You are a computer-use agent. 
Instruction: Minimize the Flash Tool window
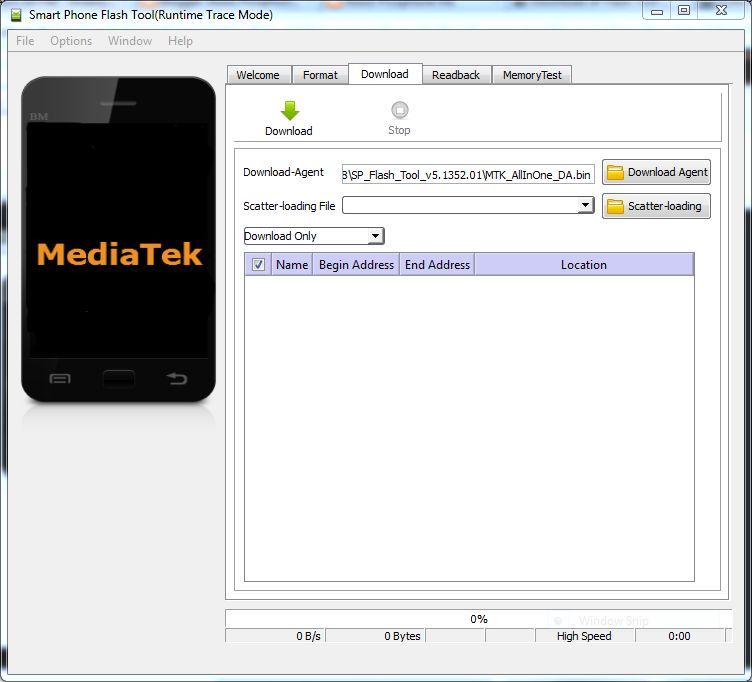pos(657,11)
